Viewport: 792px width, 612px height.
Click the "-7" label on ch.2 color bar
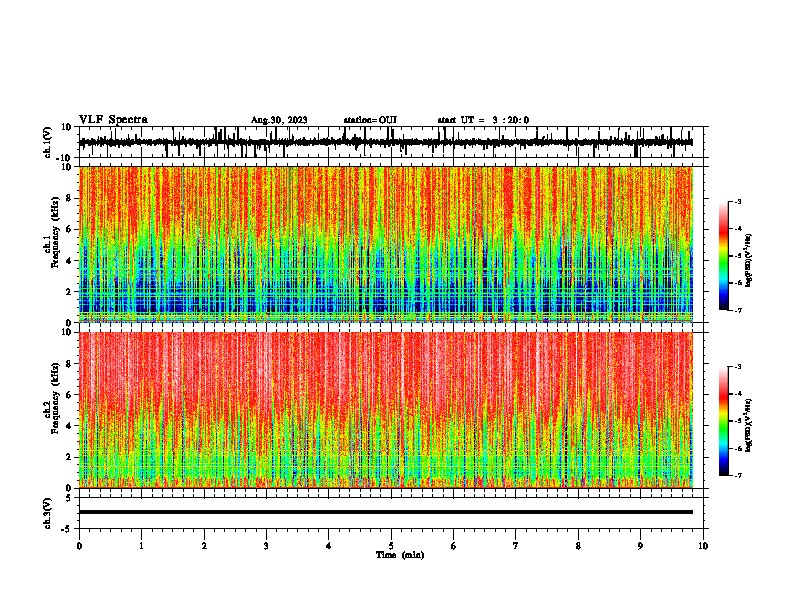click(737, 475)
